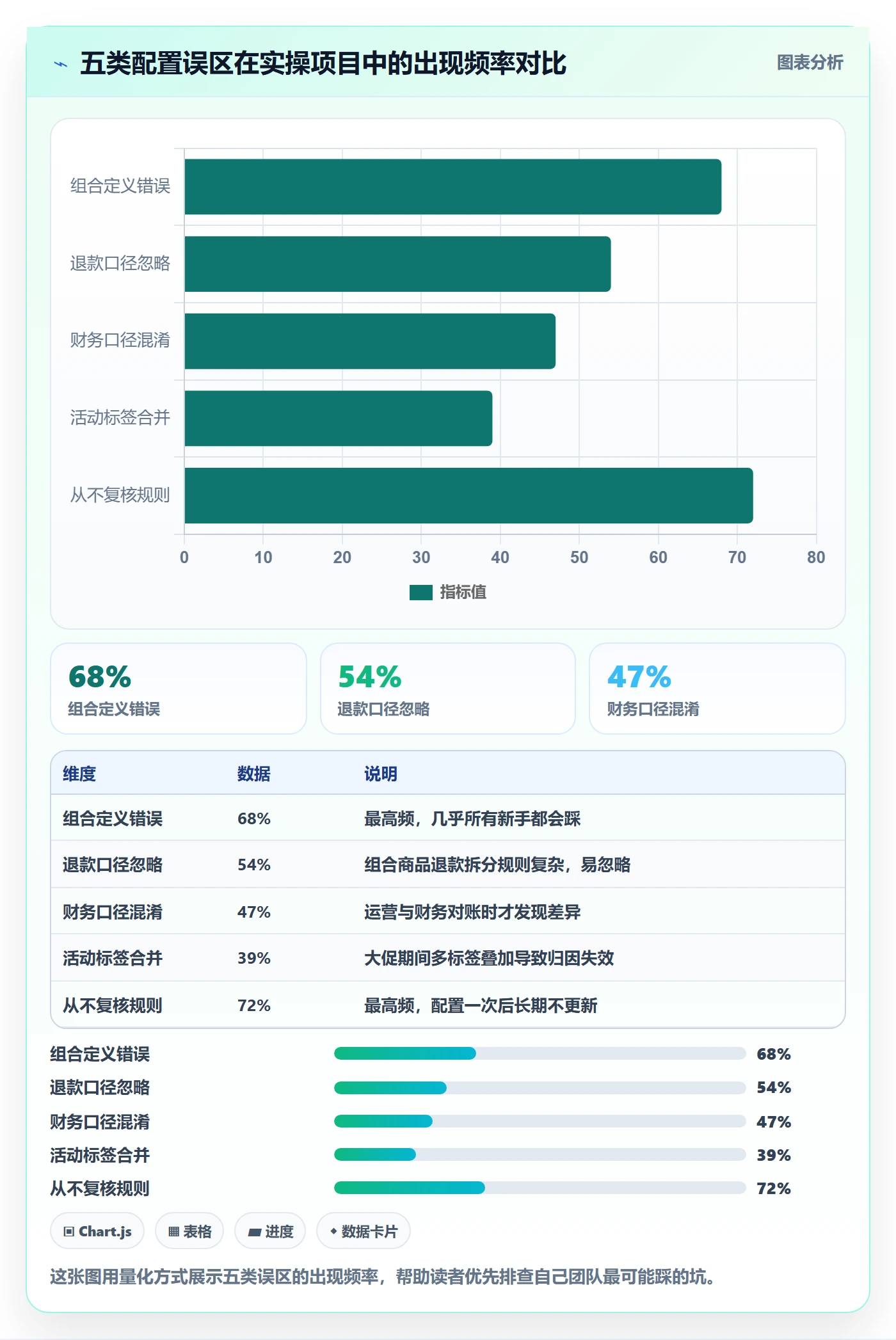Viewport: 896px width, 1340px height.
Task: Click the 活动标签合并 progress bar
Action: [540, 1154]
